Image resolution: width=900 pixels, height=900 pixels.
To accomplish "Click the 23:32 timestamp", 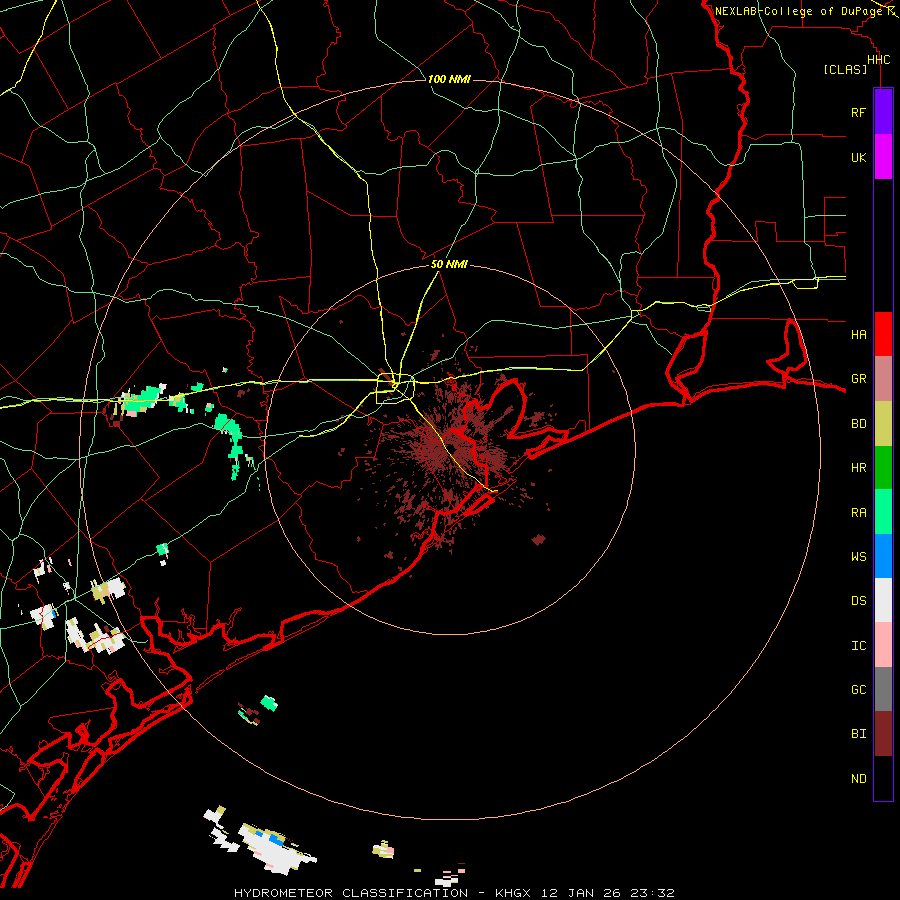I will [x=654, y=893].
